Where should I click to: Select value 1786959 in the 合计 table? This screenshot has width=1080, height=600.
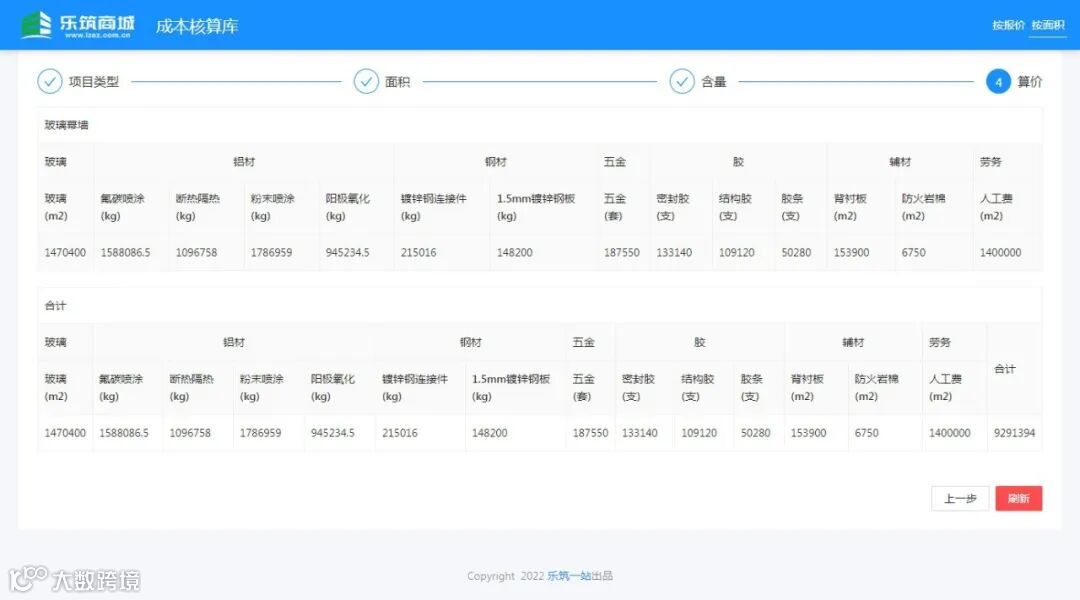pyautogui.click(x=260, y=433)
